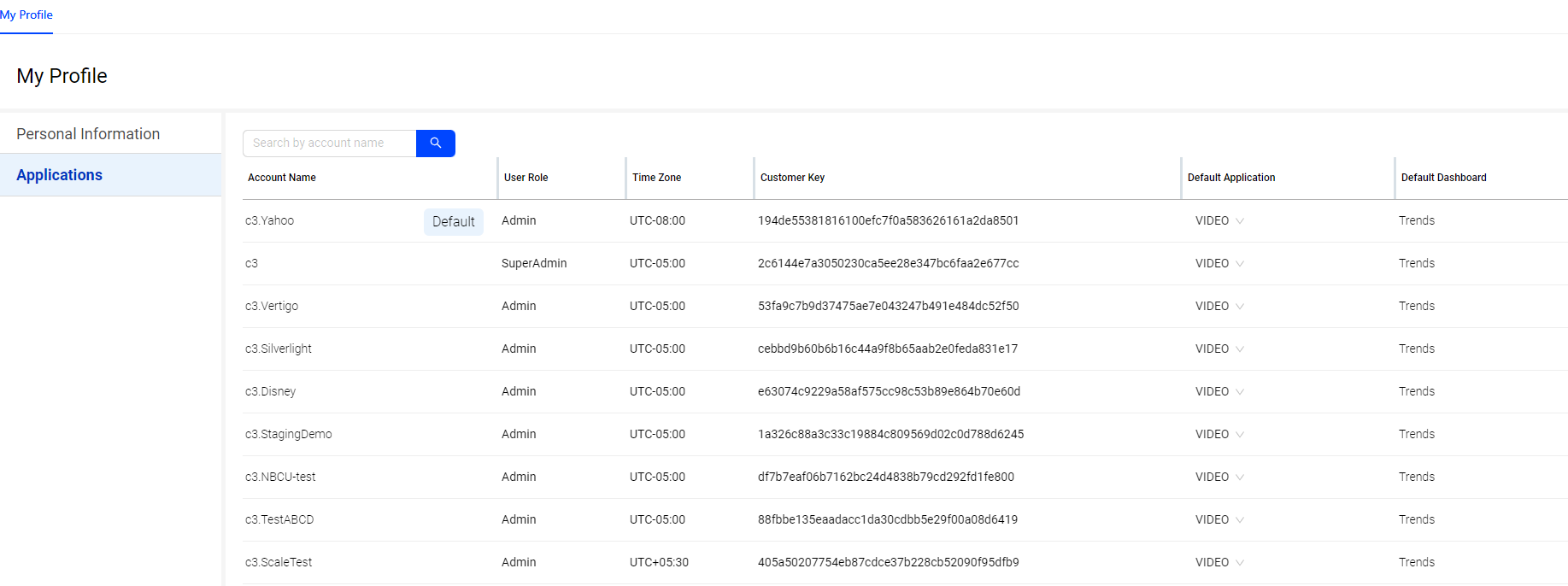The height and width of the screenshot is (586, 1568).
Task: Click customer key 1a326c88a3c33c19884c809569d02c0d788d6245
Action: coord(891,434)
